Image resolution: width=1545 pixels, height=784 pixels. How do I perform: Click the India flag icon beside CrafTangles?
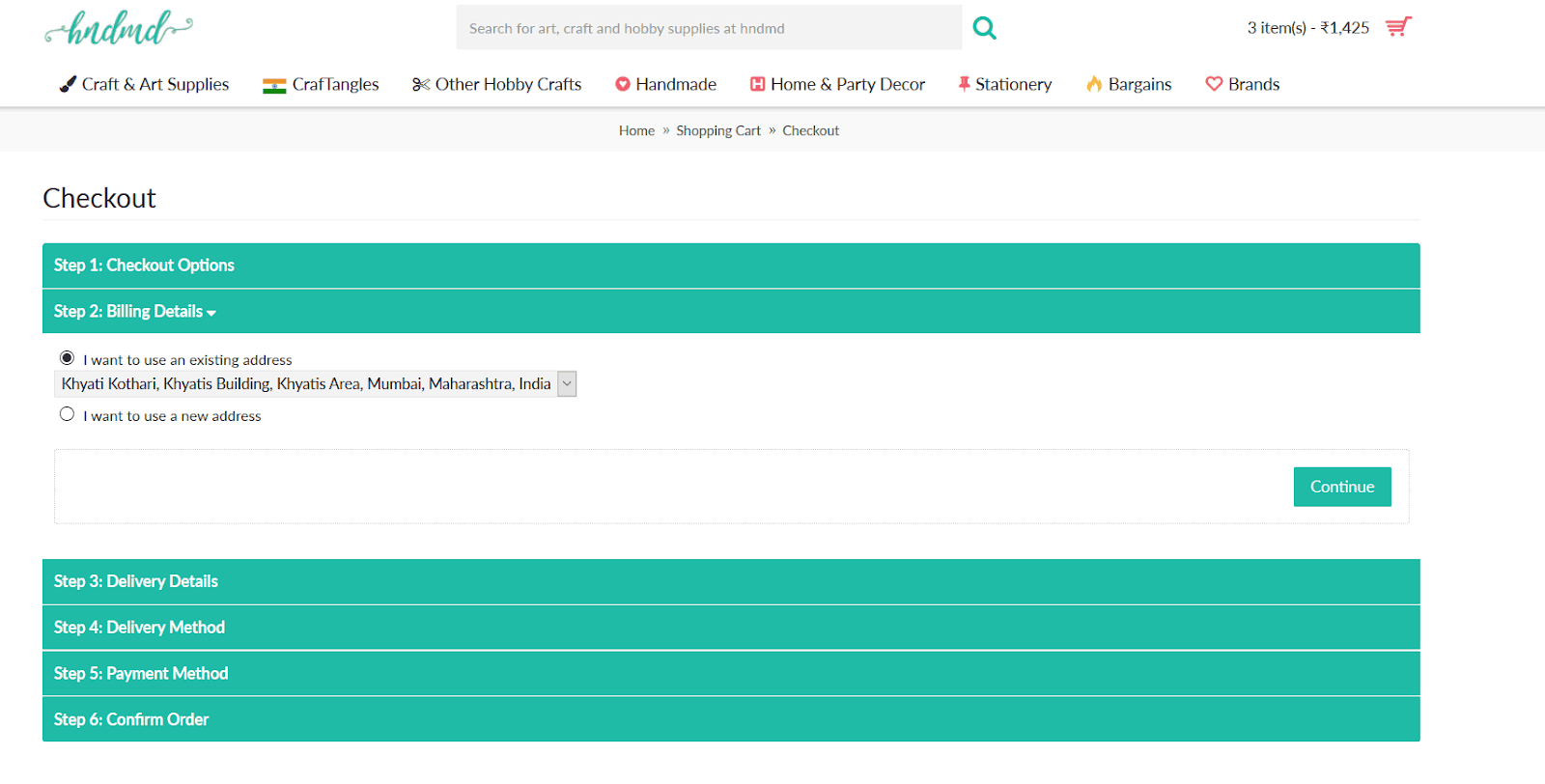point(274,85)
